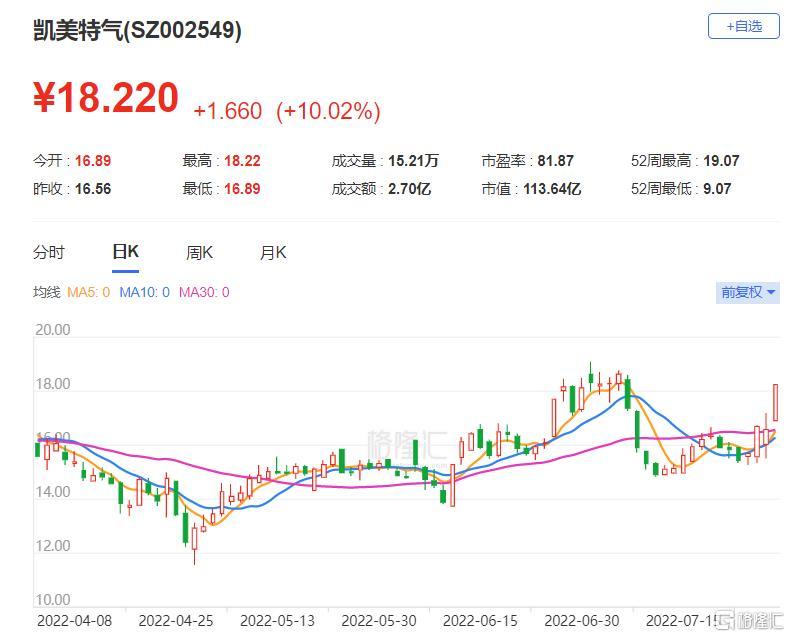Image resolution: width=790 pixels, height=637 pixels.
Task: Click the 18.00 price axis label
Action: 53,384
